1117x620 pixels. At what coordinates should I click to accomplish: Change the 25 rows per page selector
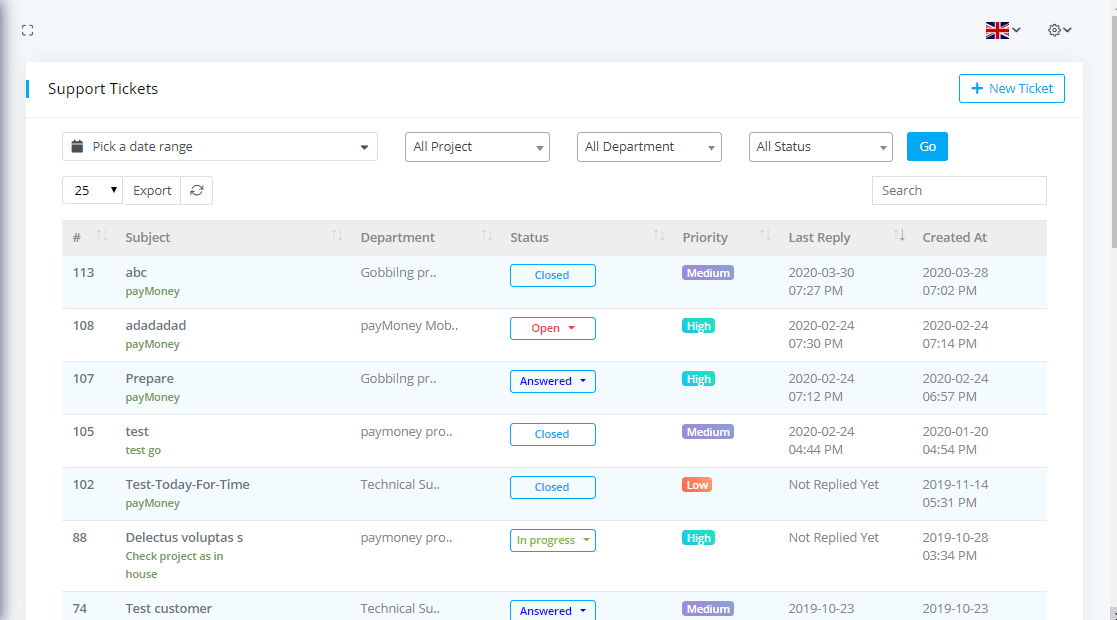pyautogui.click(x=92, y=191)
